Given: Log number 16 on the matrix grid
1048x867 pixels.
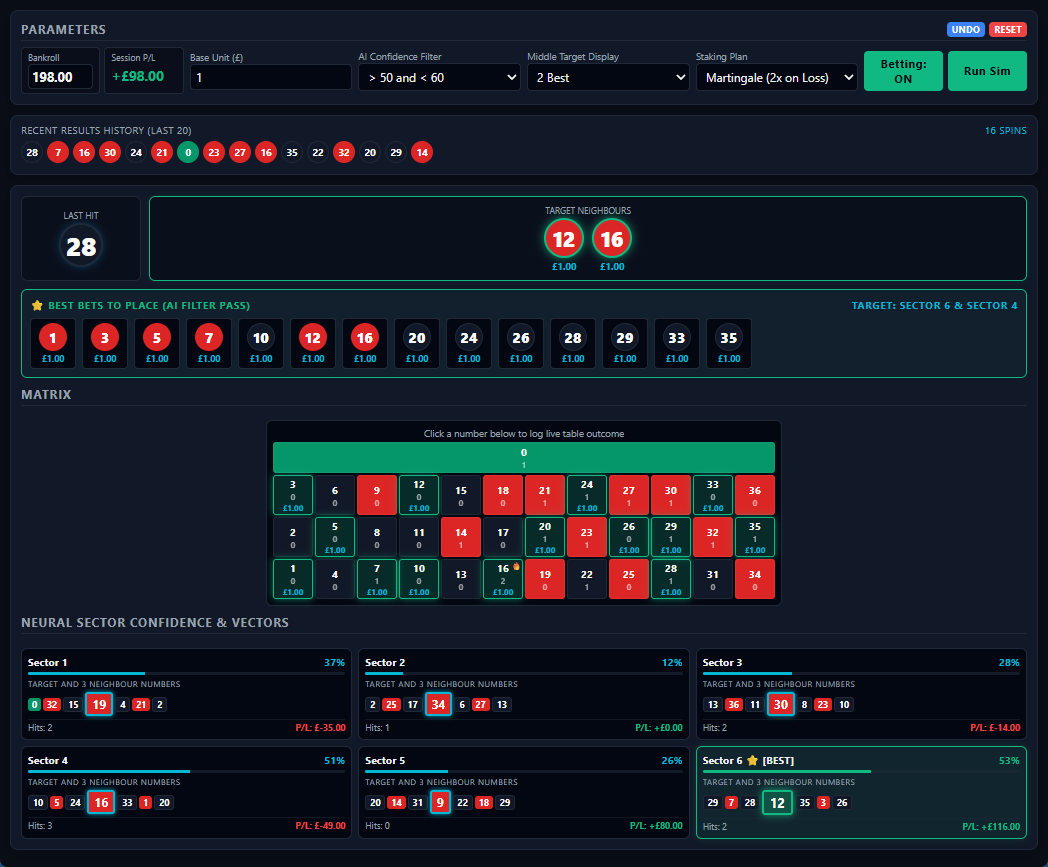Looking at the screenshot, I should point(503,579).
